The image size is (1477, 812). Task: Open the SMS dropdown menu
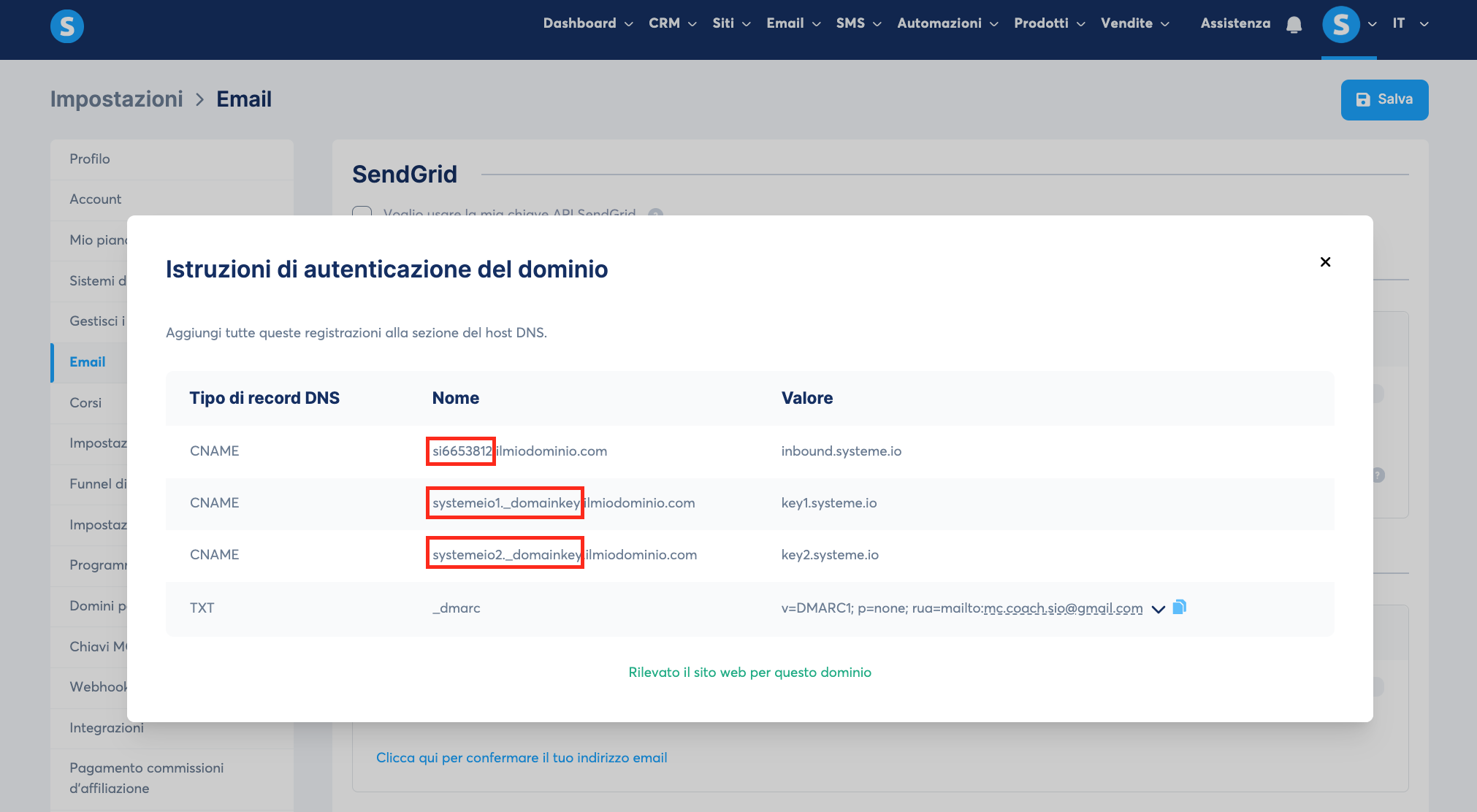[x=859, y=23]
